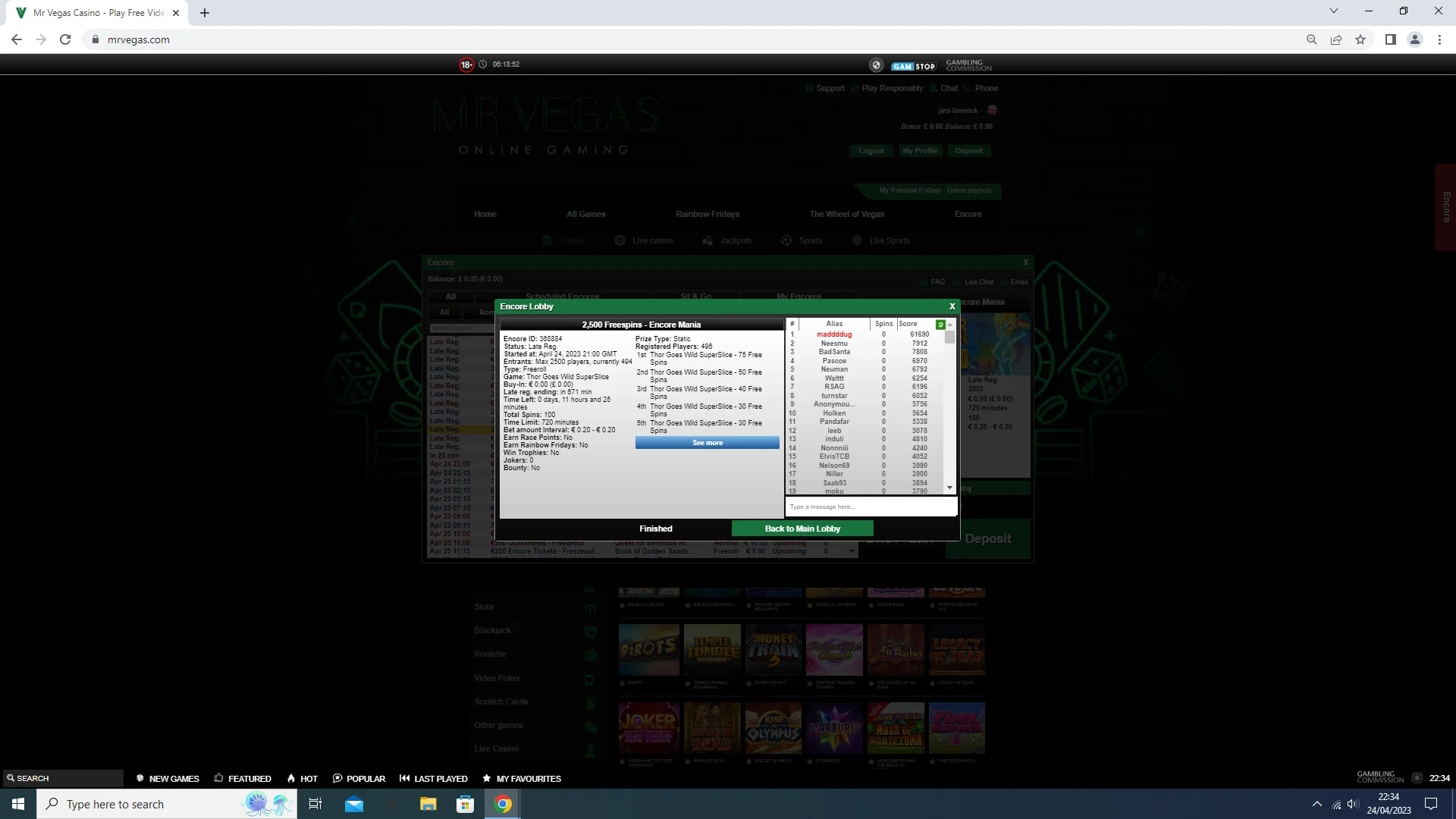Open the Home menu item
This screenshot has width=1456, height=819.
[485, 214]
